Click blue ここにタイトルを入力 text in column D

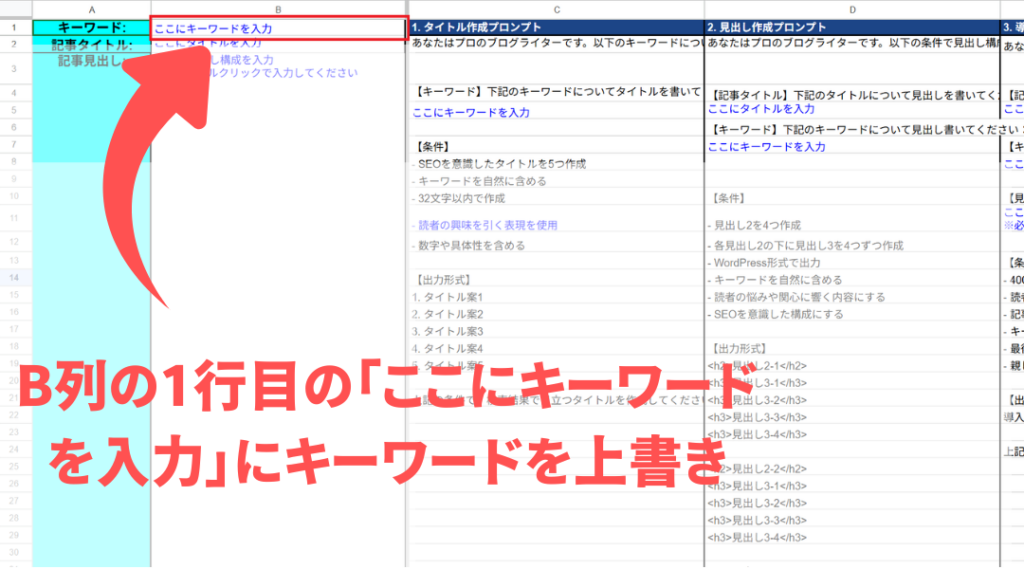(x=761, y=109)
